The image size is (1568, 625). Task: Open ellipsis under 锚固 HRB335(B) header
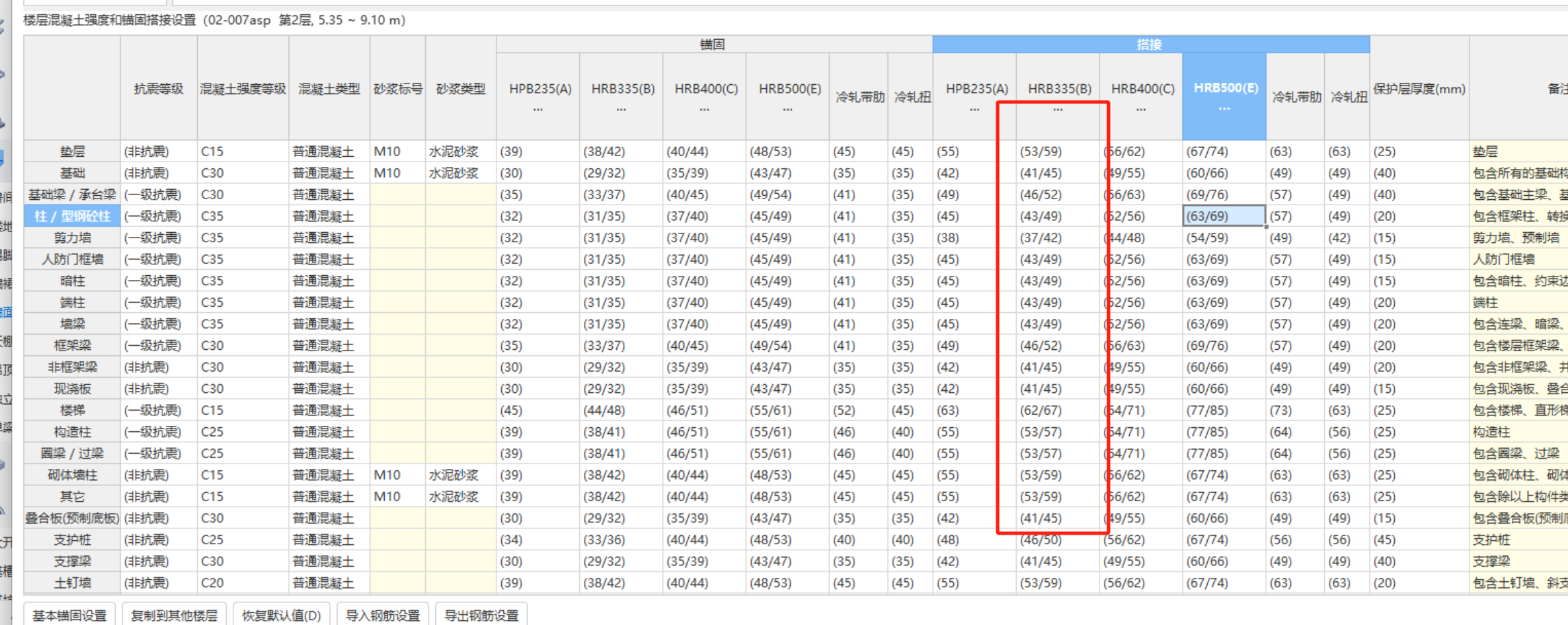click(621, 110)
